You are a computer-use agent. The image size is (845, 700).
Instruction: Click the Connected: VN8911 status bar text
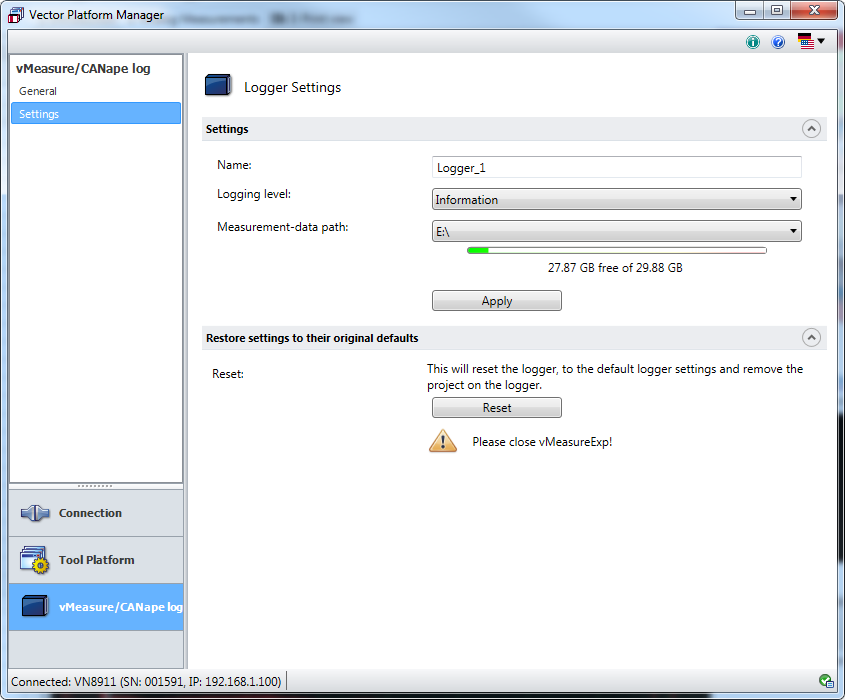click(x=146, y=682)
